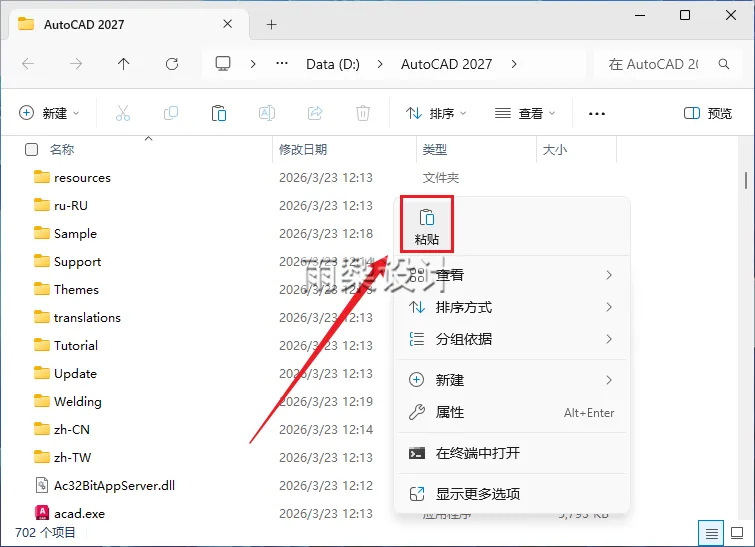This screenshot has height=547, width=755.
Task: Expand the chevron after AutoCAD 2027 in path
Action: [x=514, y=64]
